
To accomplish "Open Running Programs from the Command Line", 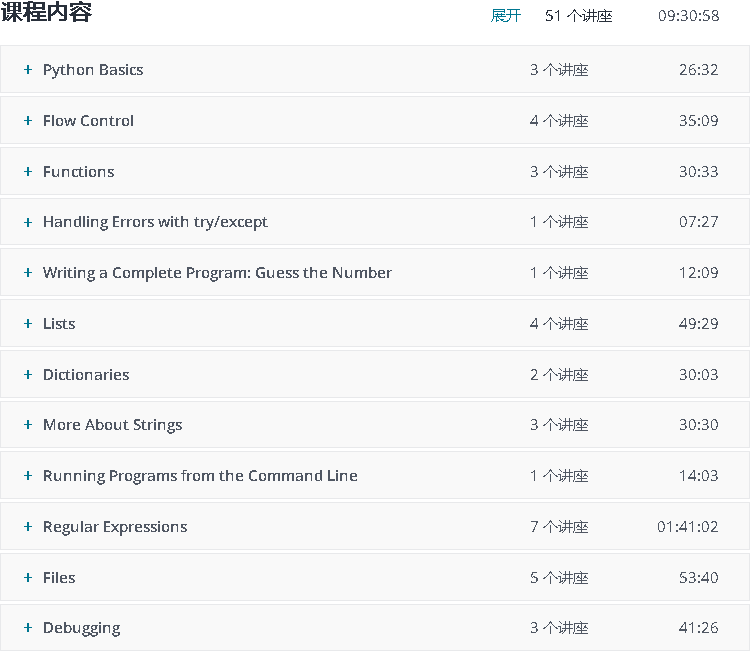I will (x=200, y=476).
